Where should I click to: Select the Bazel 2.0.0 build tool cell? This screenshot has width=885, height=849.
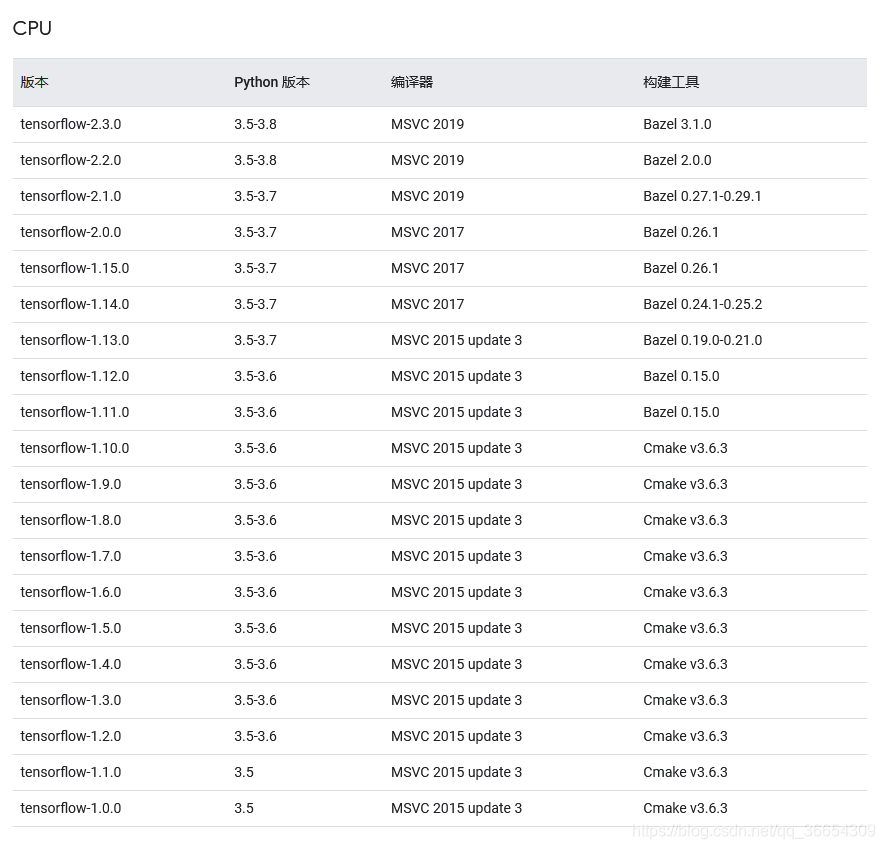[x=677, y=160]
